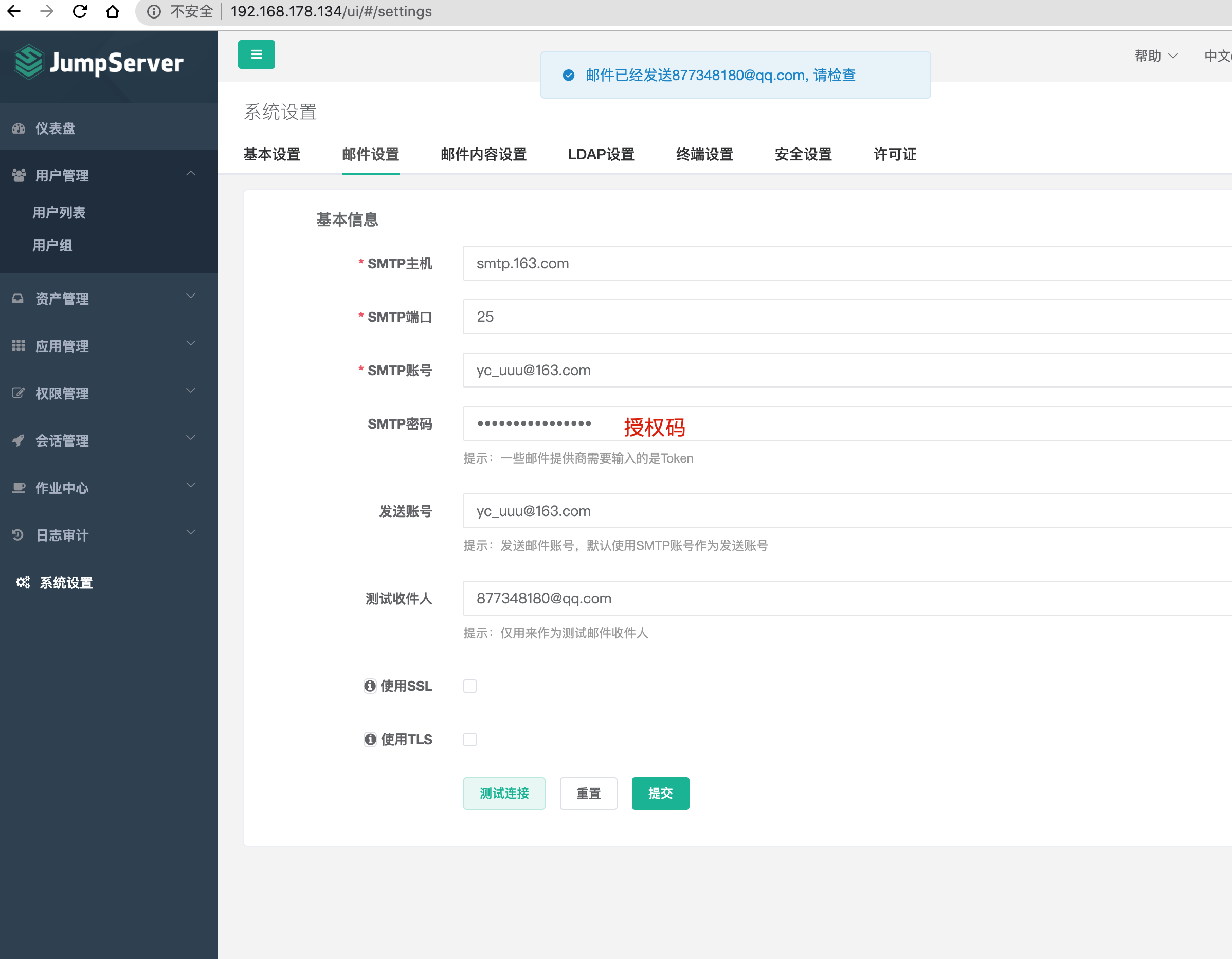Viewport: 1232px width, 959px height.
Task: Switch to the 邮件设置 tab
Action: (371, 155)
